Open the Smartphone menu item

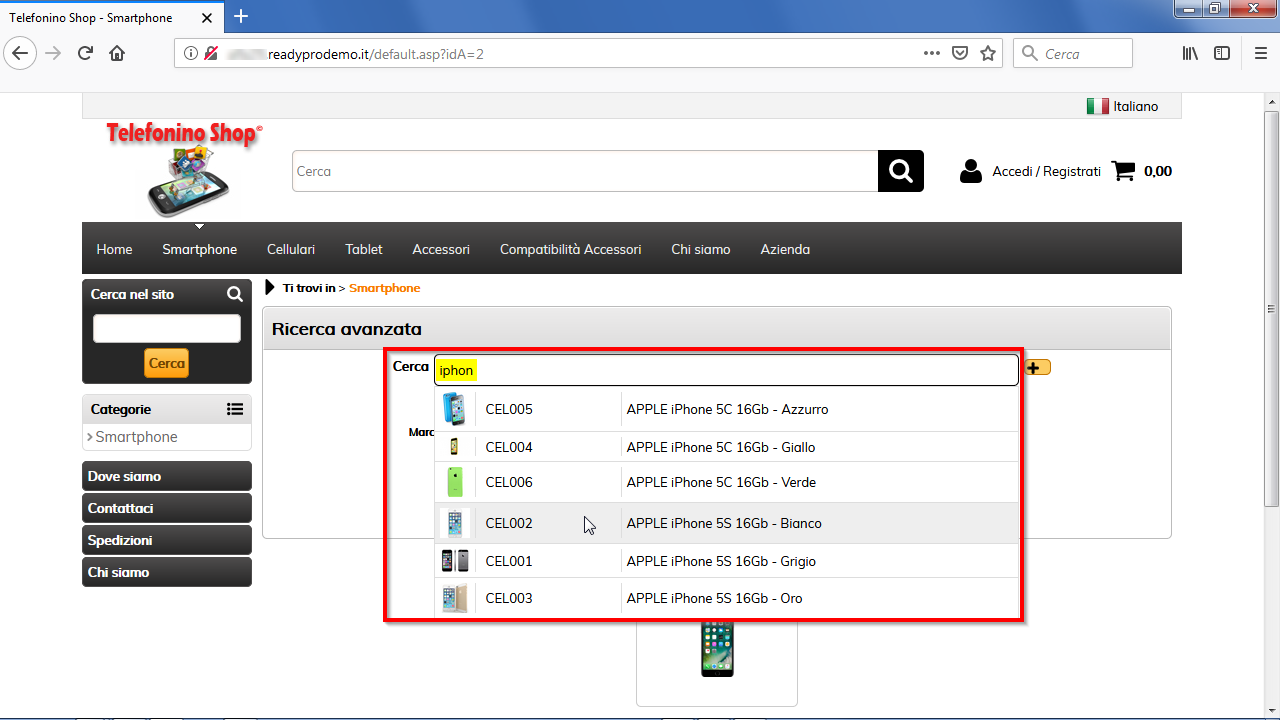click(200, 249)
